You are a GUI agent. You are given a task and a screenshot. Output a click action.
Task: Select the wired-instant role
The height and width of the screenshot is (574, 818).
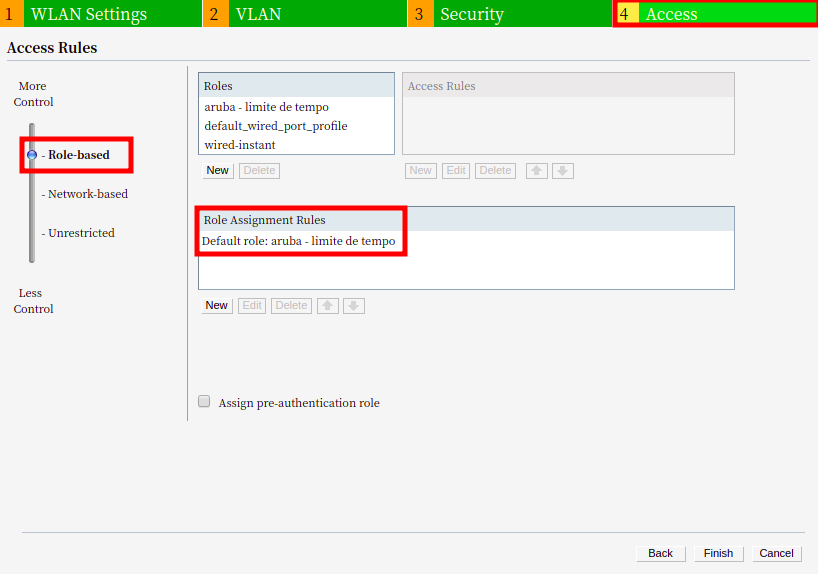point(240,145)
